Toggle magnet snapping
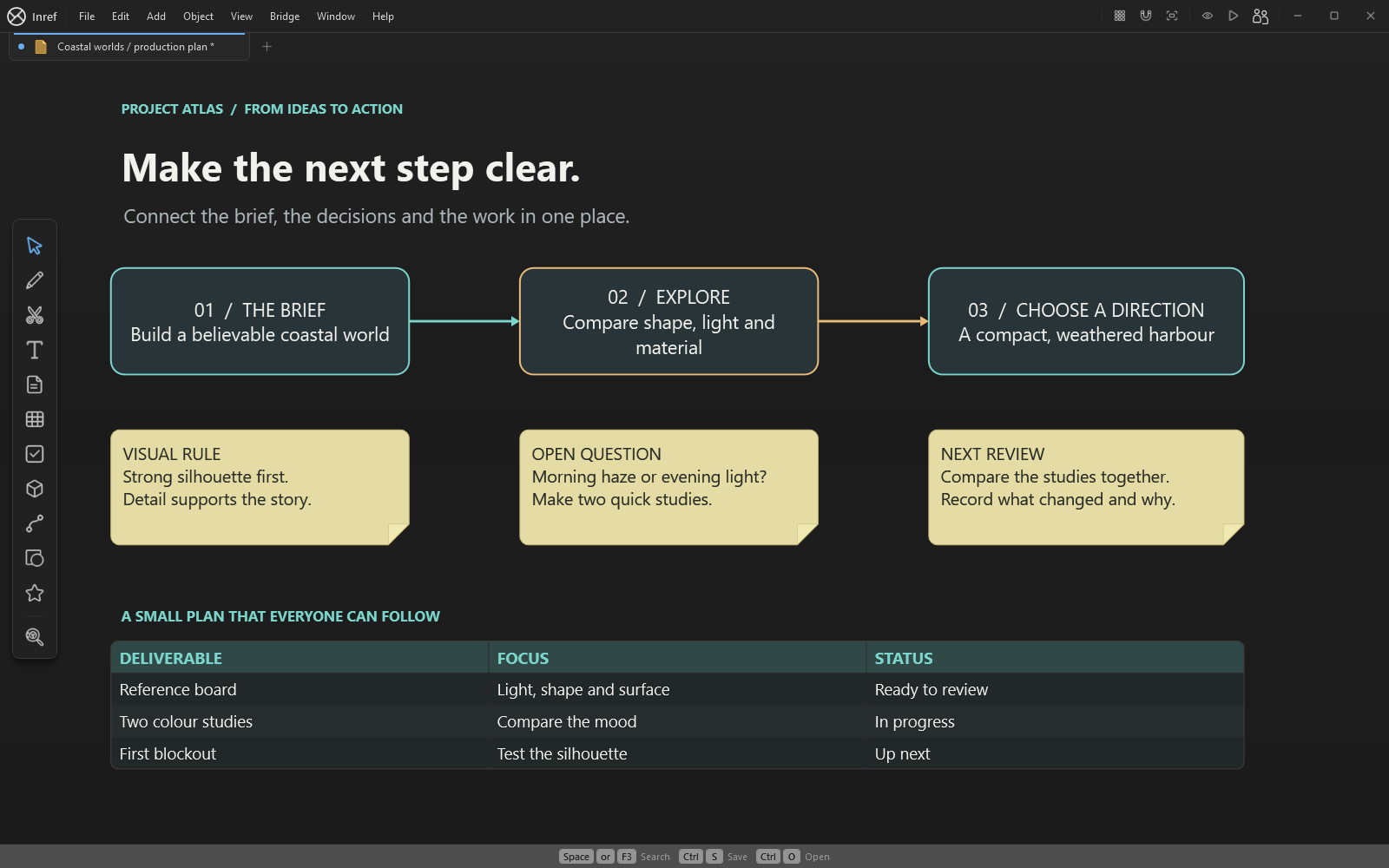The width and height of the screenshot is (1389, 868). point(1146,16)
